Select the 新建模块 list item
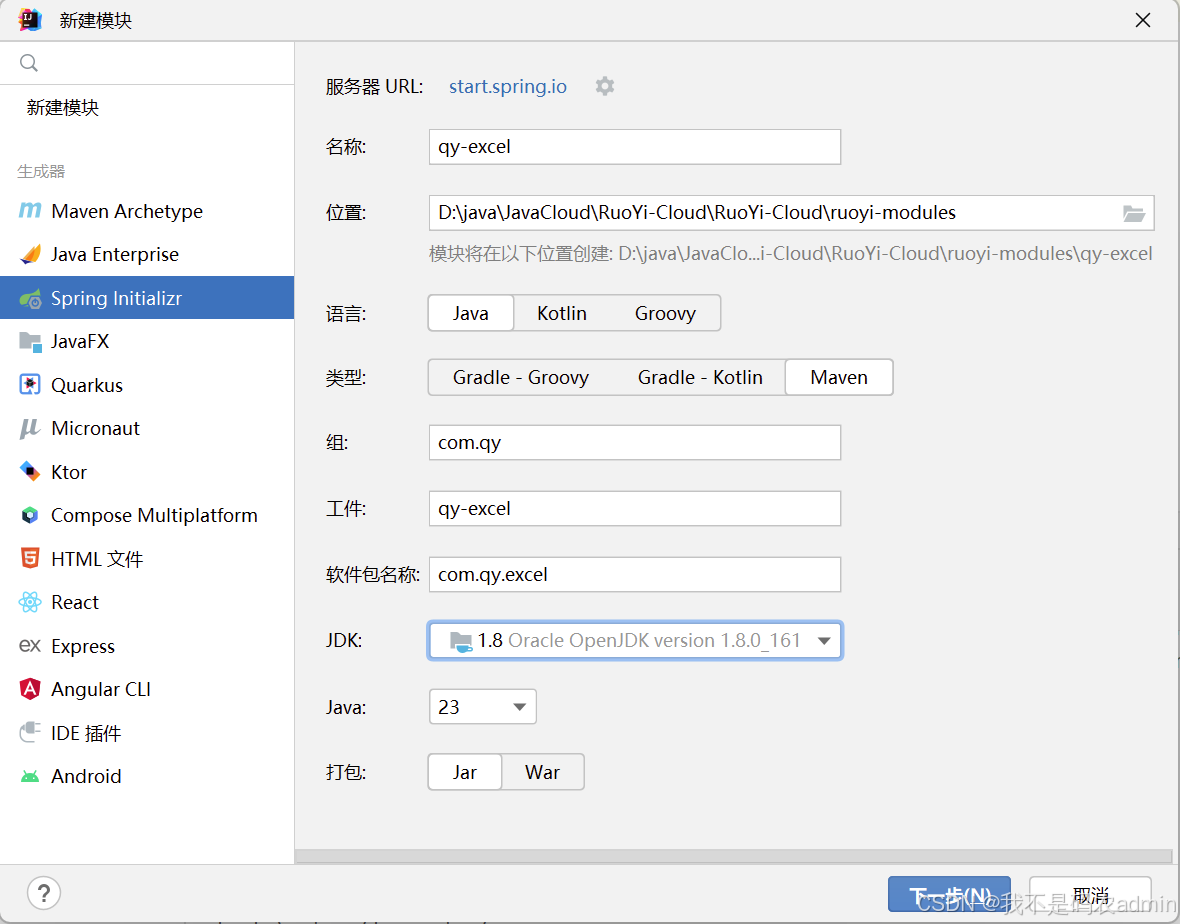Screen dimensions: 1180x924 [x=147, y=108]
